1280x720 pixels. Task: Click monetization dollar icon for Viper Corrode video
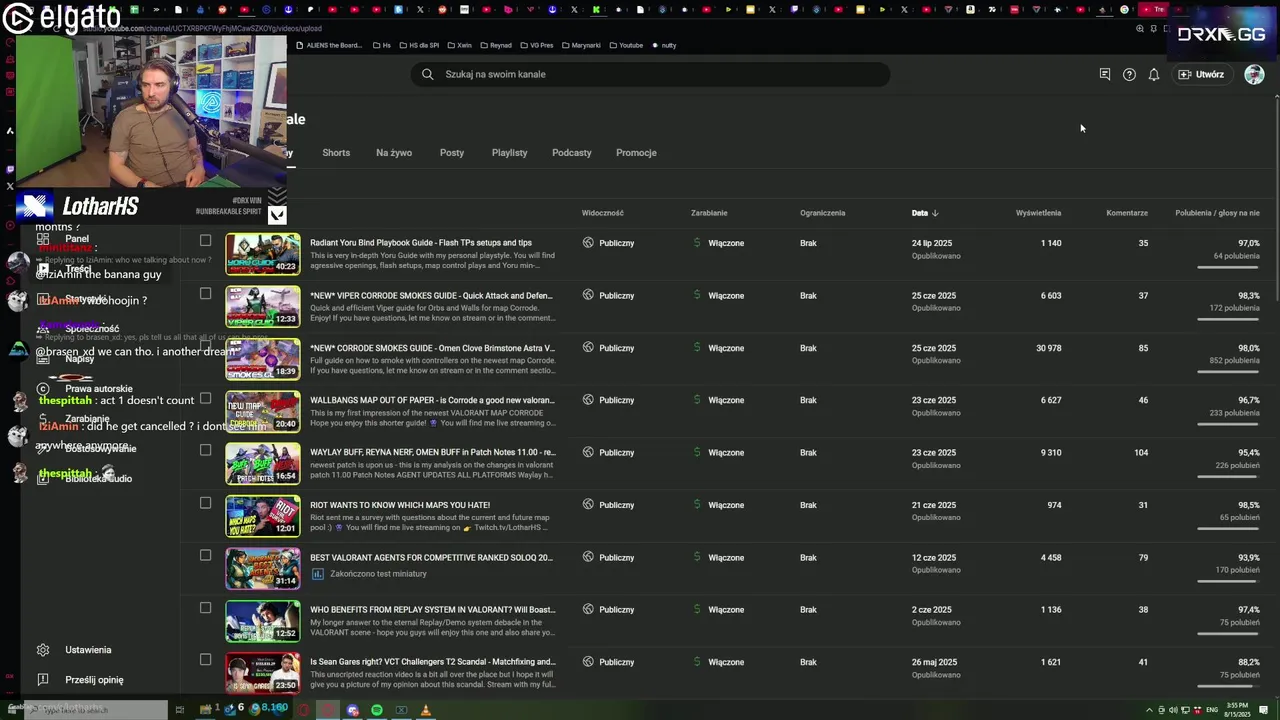(x=697, y=295)
